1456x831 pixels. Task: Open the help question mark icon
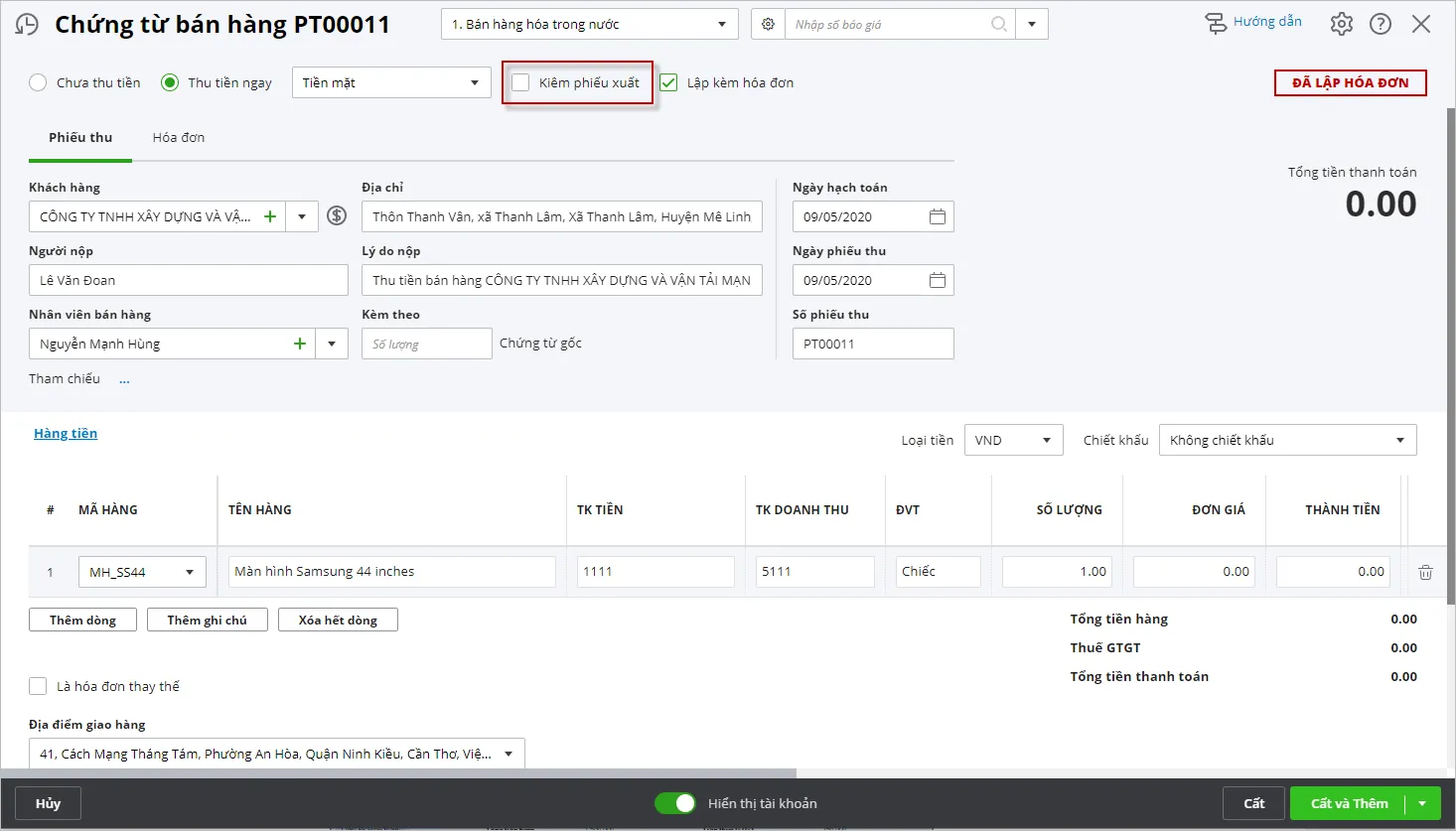[x=1381, y=24]
